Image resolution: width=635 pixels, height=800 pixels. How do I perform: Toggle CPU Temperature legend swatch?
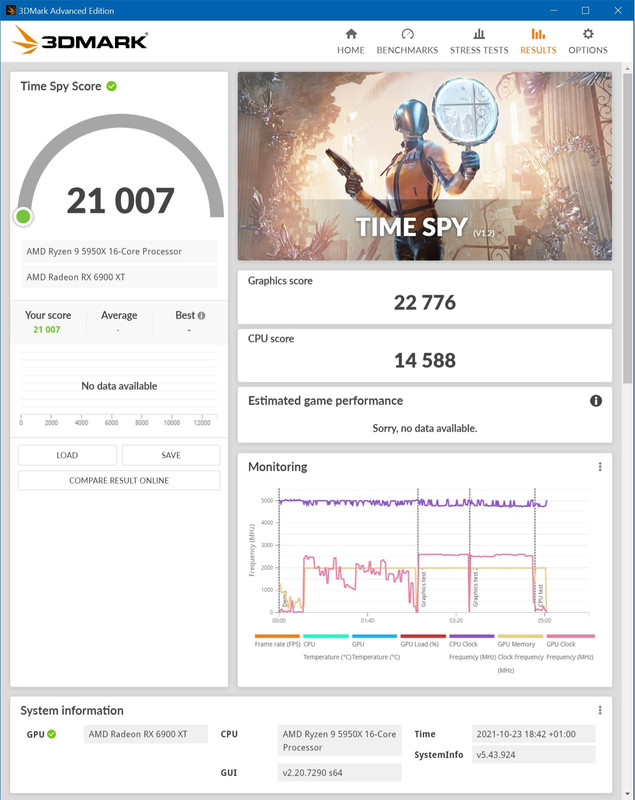pyautogui.click(x=325, y=636)
